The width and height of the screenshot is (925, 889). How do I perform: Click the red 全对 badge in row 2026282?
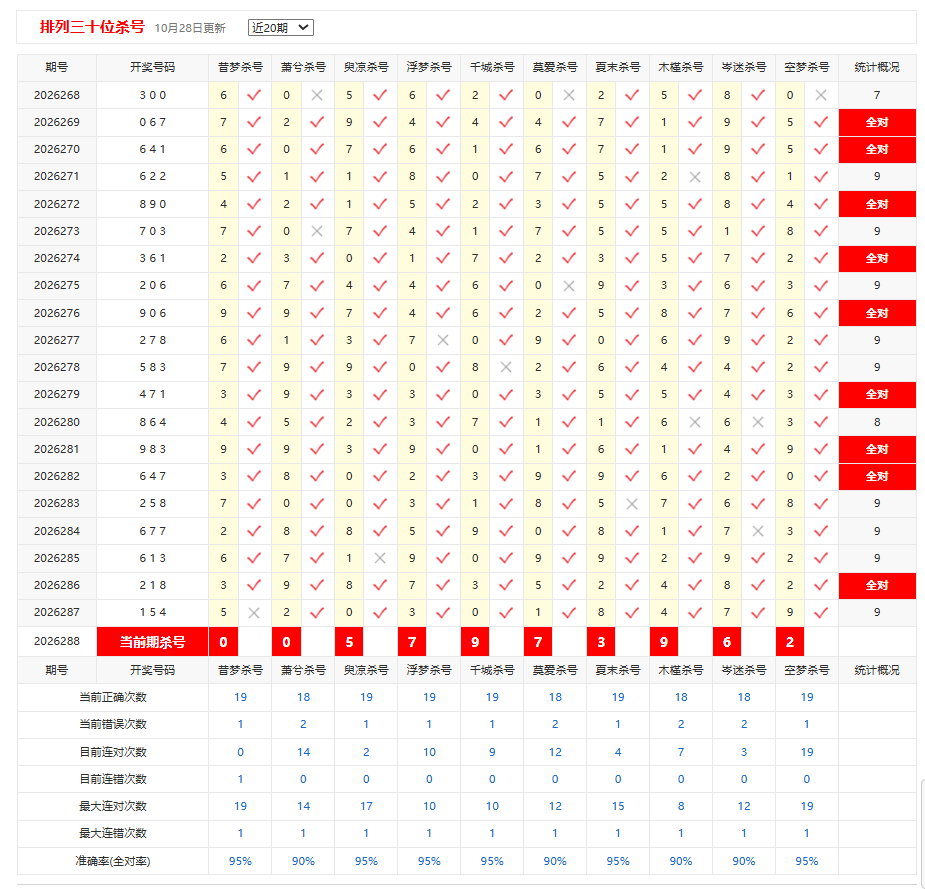(x=877, y=477)
